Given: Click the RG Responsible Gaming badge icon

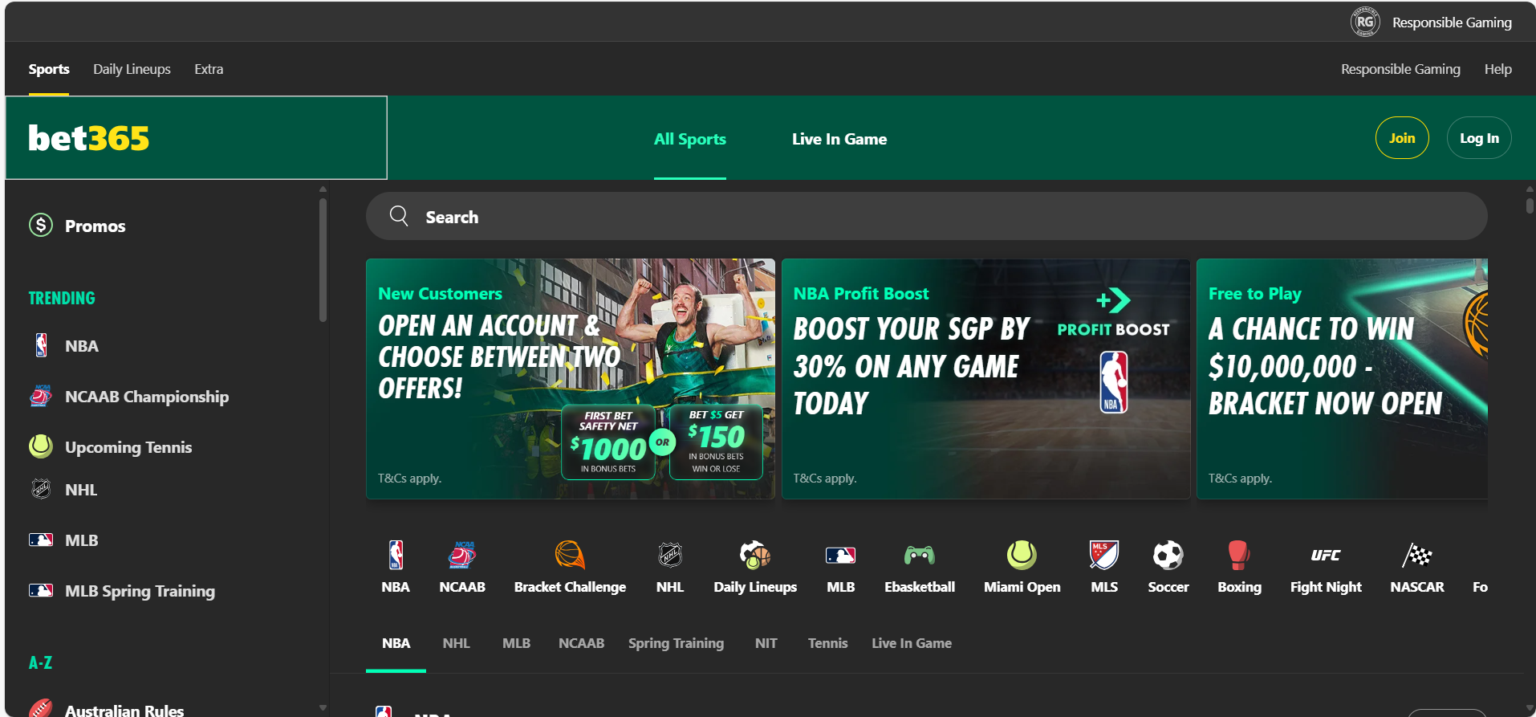Looking at the screenshot, I should 1365,22.
